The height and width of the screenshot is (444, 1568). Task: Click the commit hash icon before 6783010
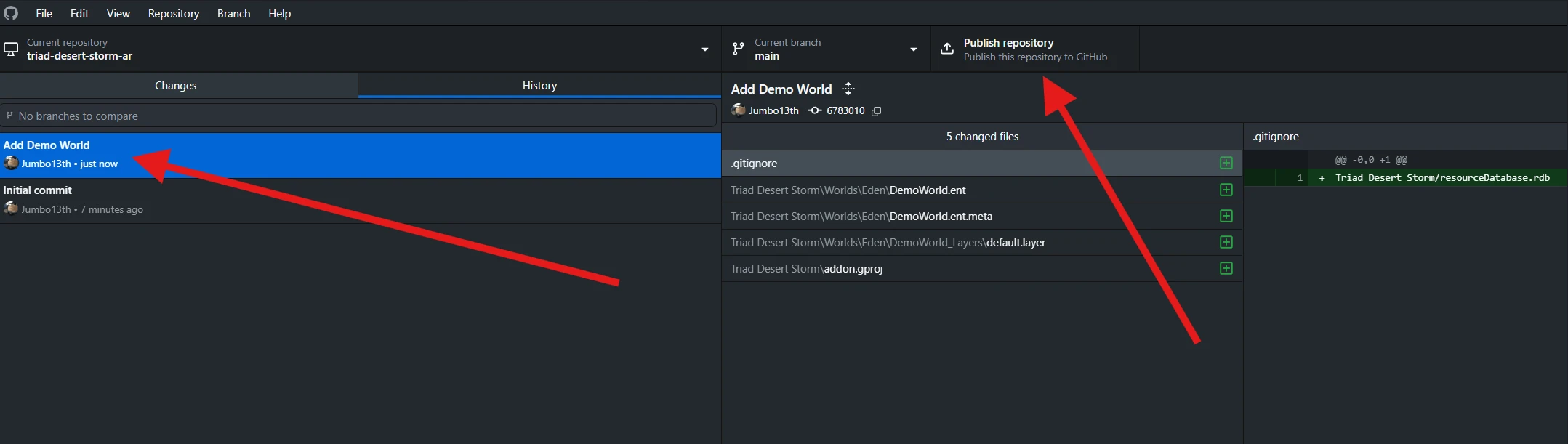[815, 110]
